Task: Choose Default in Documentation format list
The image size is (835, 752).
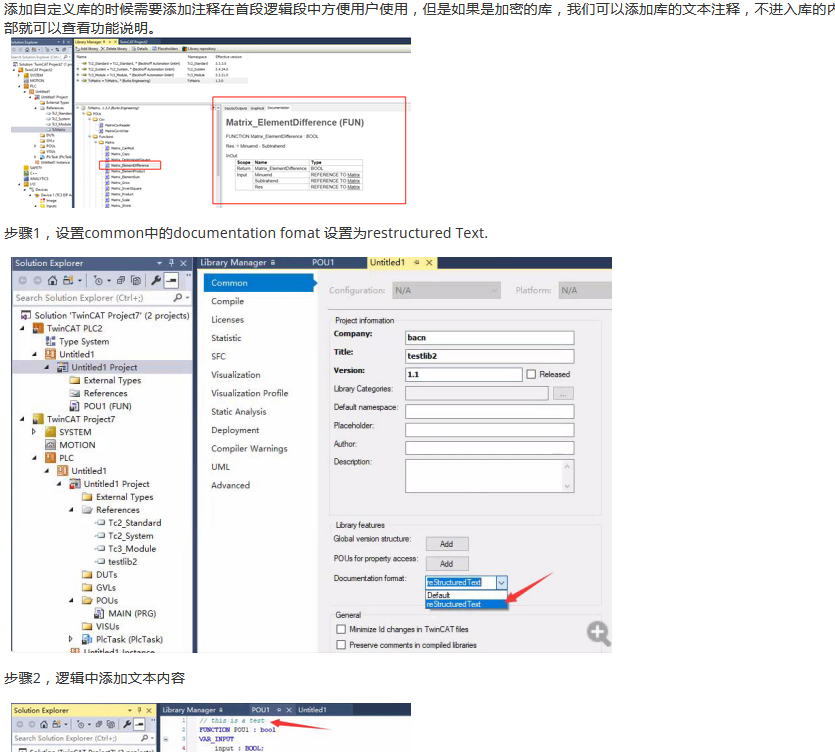Action: click(x=465, y=595)
